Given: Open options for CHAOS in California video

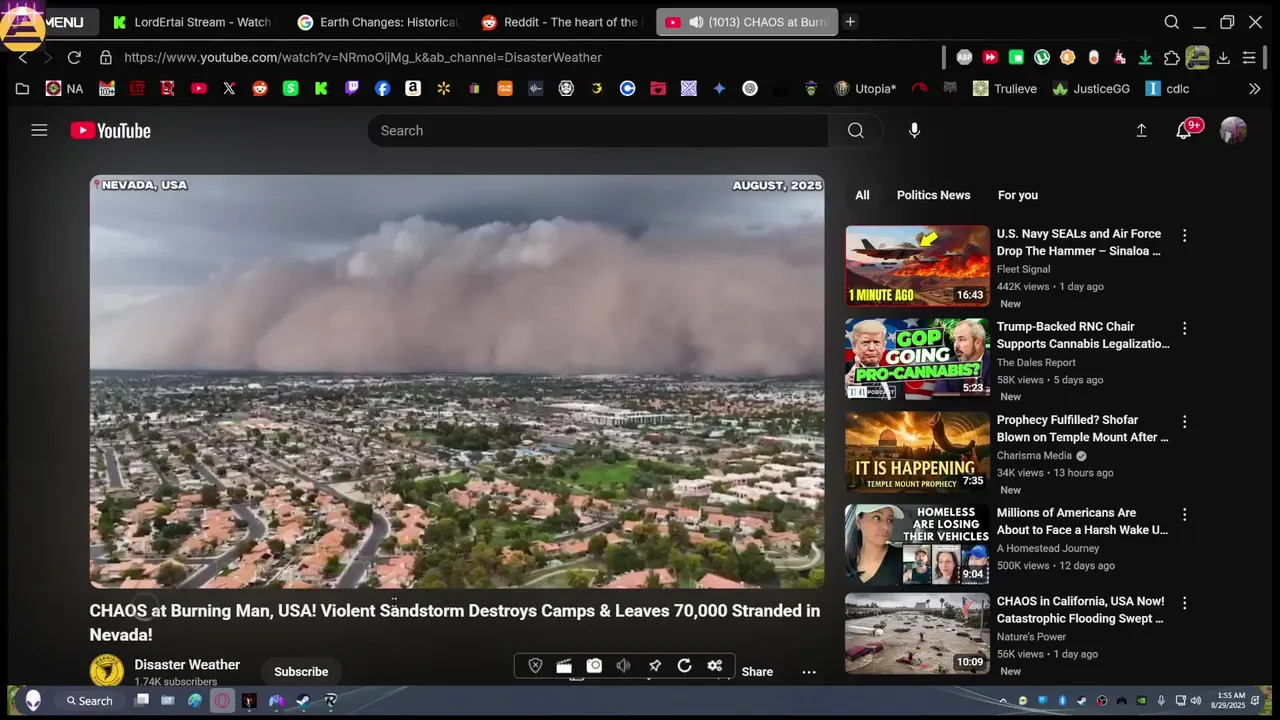Looking at the screenshot, I should 1185,603.
